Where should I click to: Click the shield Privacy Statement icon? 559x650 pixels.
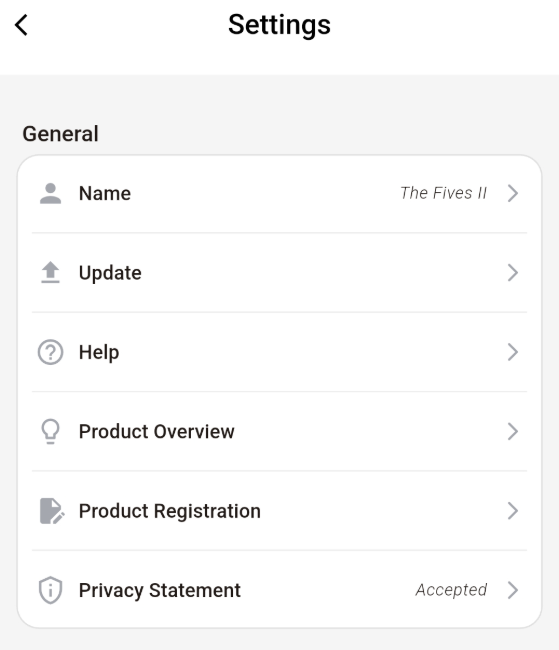51,590
